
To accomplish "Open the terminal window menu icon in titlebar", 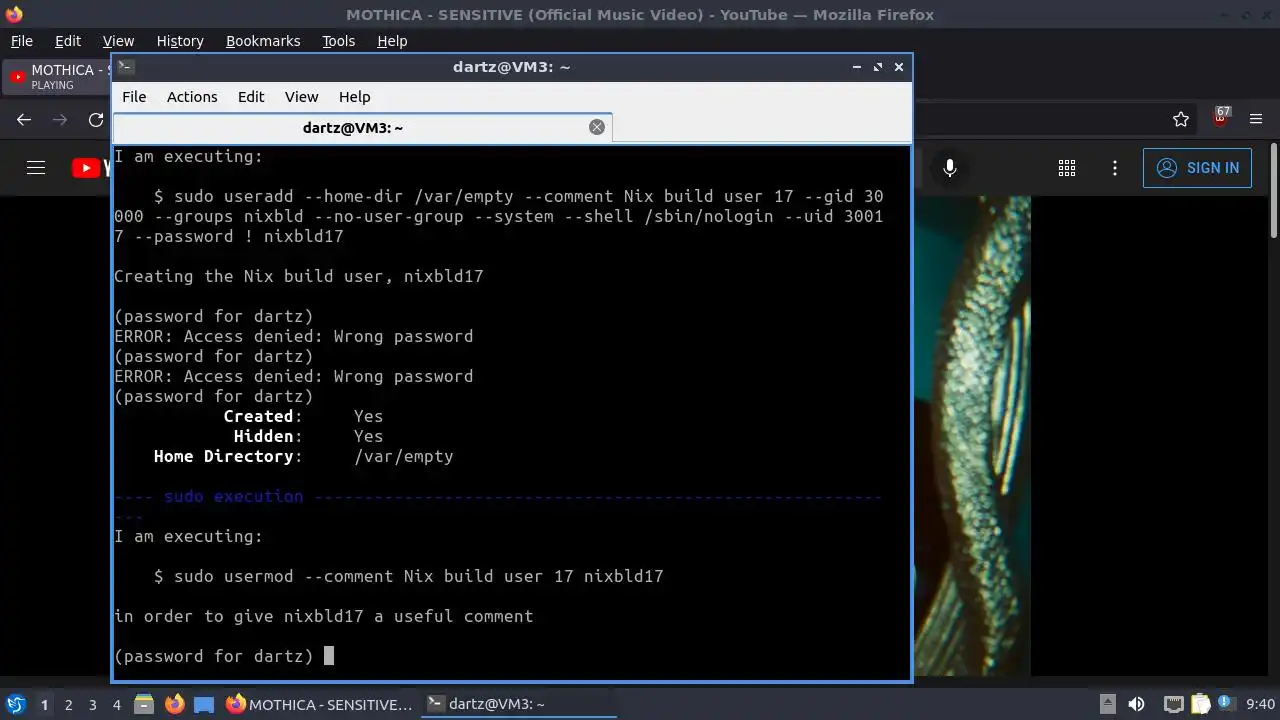I will (125, 67).
